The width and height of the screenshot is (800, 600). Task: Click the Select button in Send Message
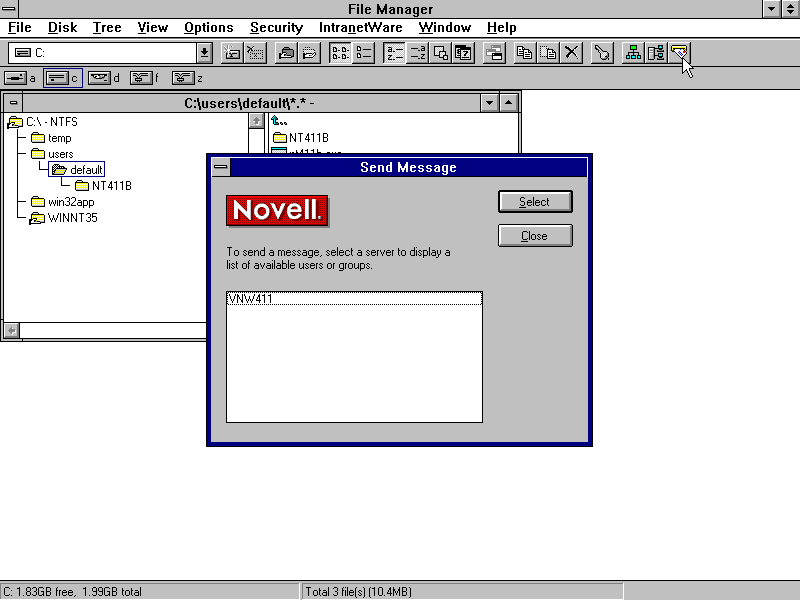pyautogui.click(x=535, y=202)
